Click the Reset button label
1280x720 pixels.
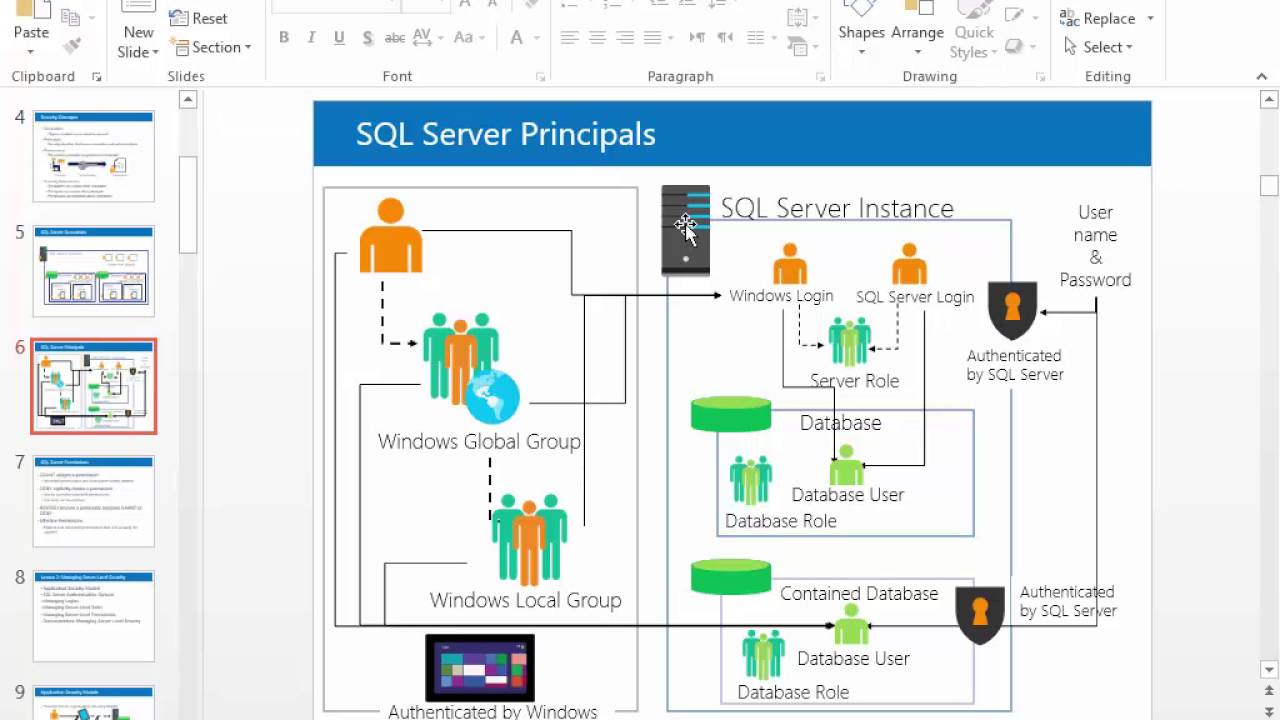(x=210, y=18)
